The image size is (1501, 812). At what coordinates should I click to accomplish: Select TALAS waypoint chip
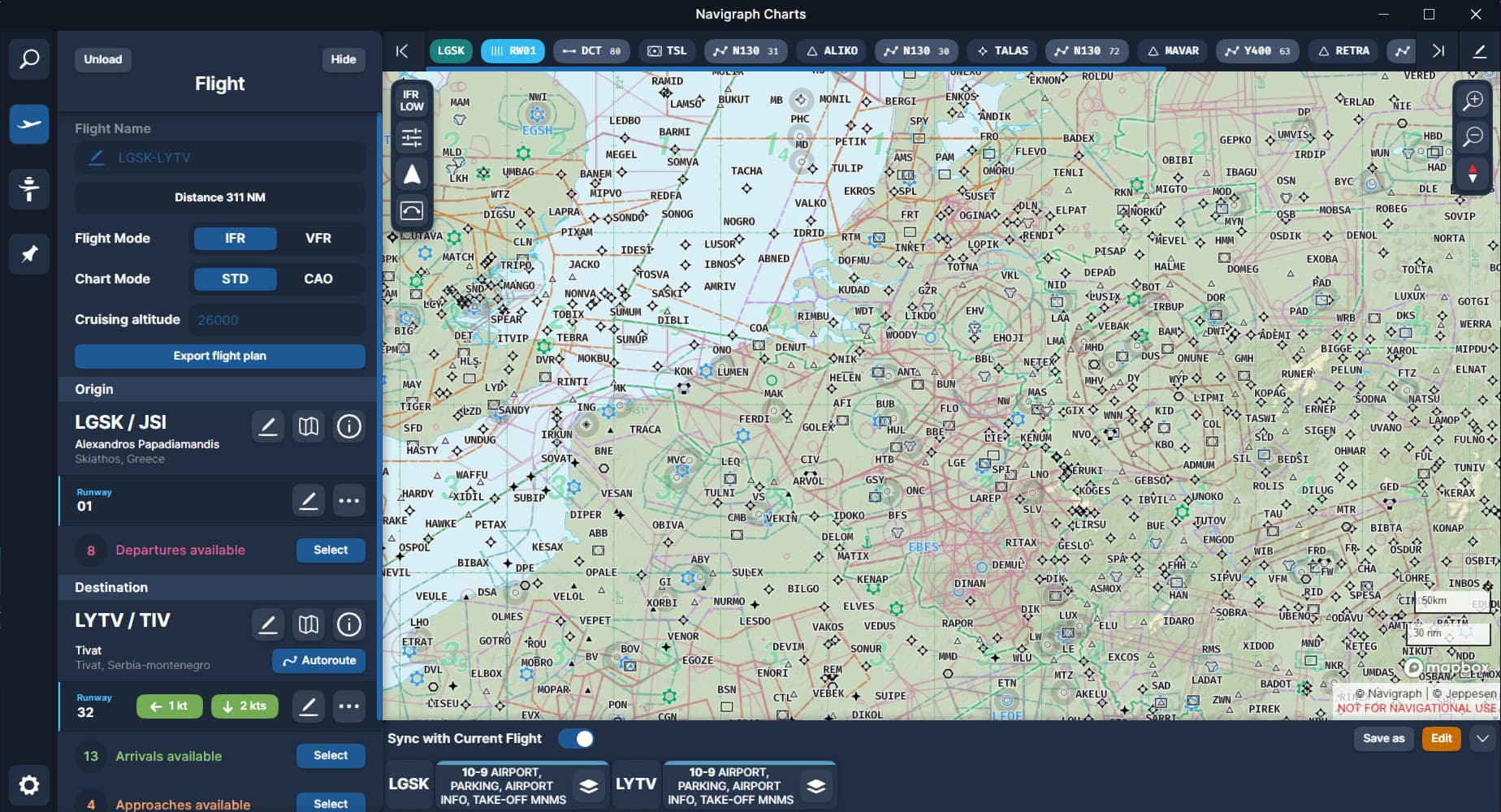pyautogui.click(x=1003, y=50)
